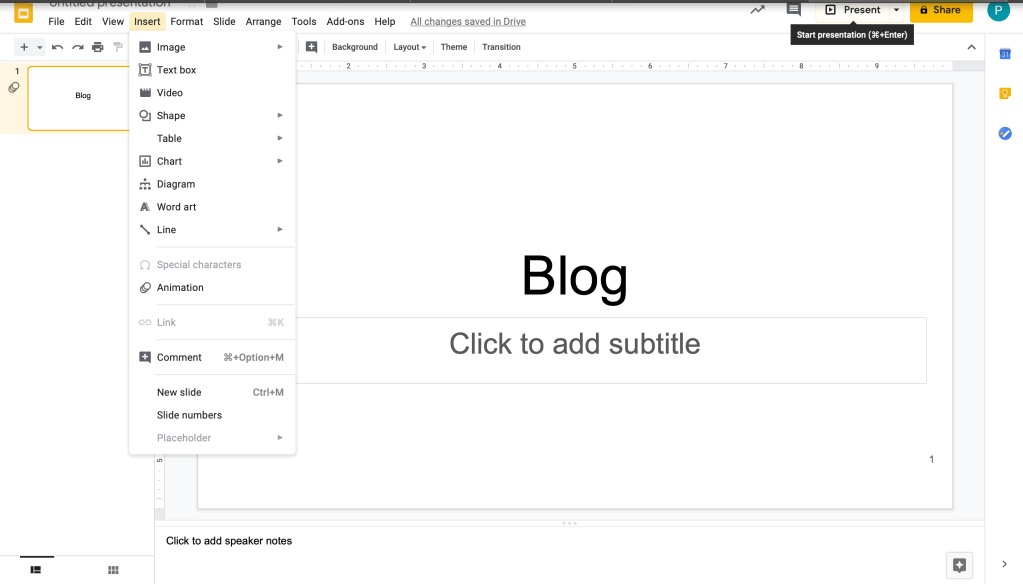1023x584 pixels.
Task: Open comment history speech bubble icon
Action: click(794, 10)
